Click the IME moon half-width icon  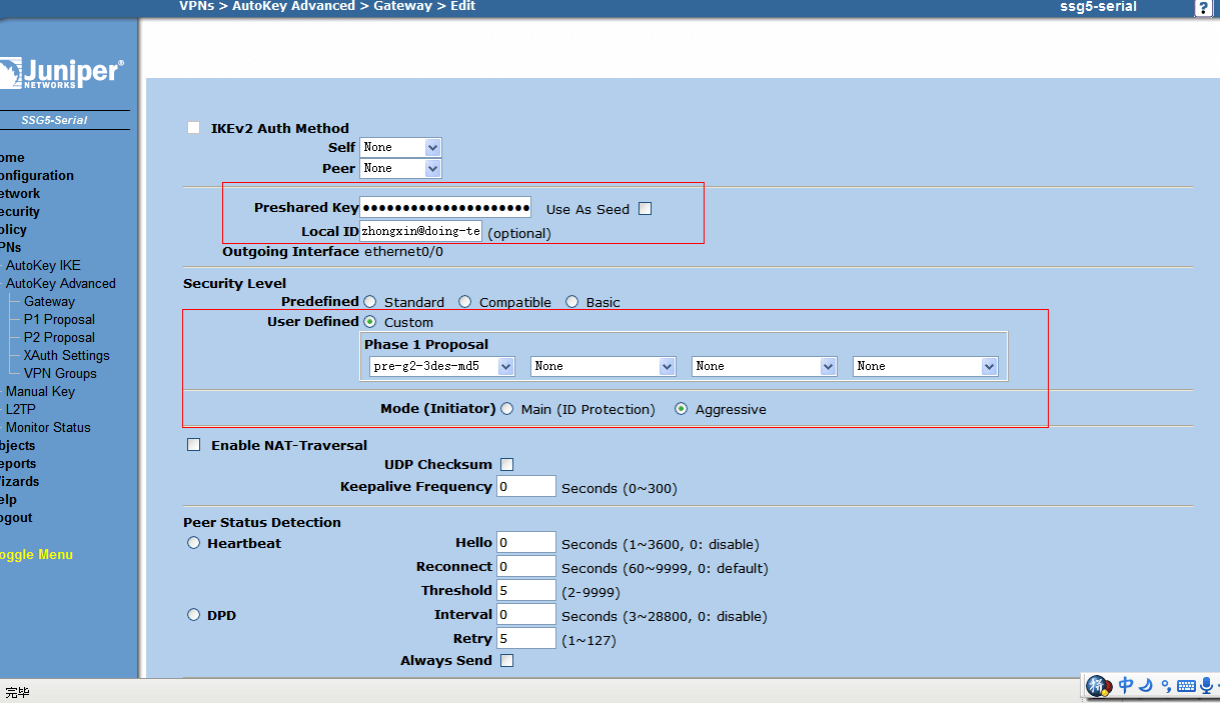pos(1146,685)
